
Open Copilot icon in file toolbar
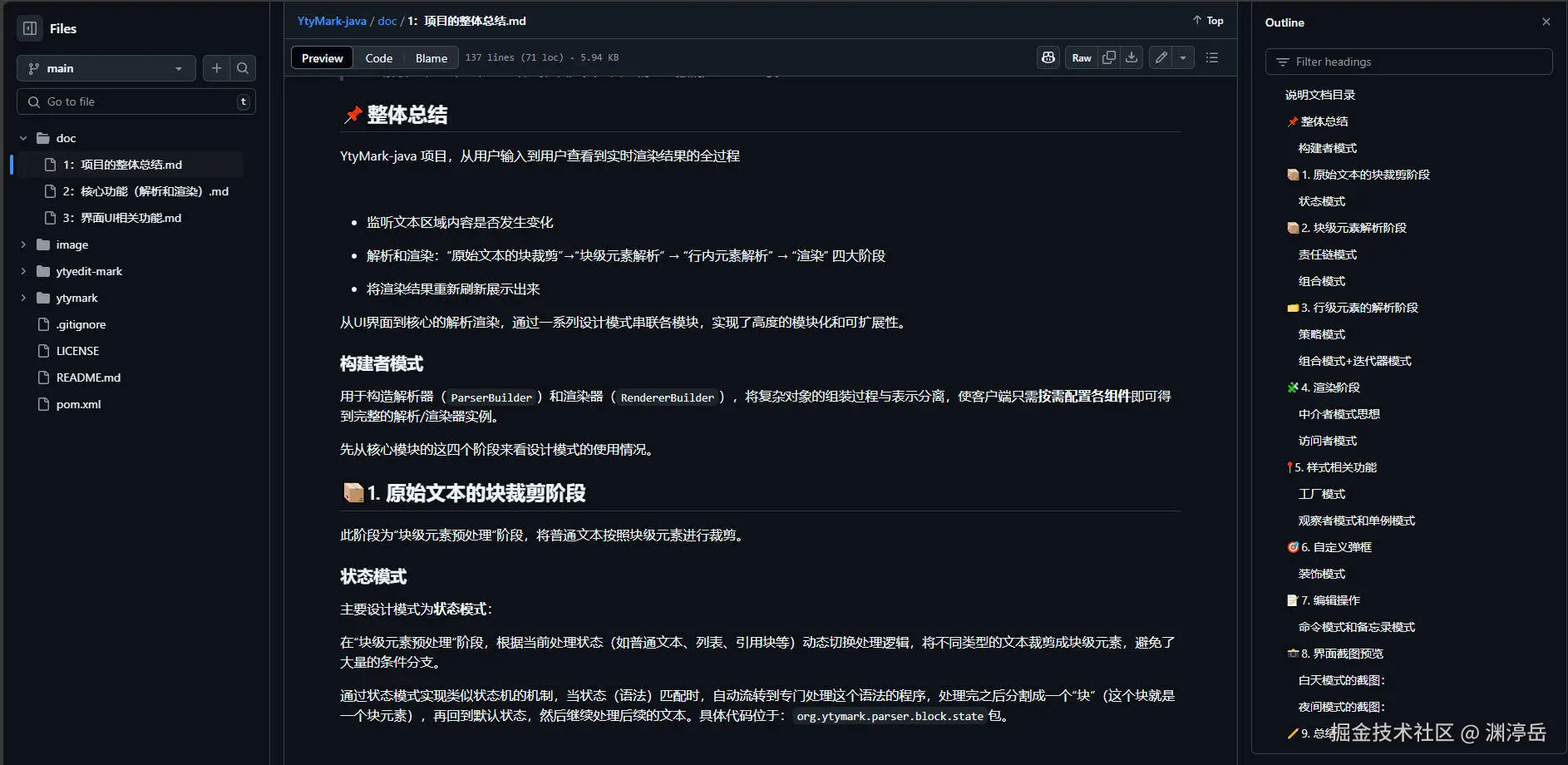(1048, 57)
